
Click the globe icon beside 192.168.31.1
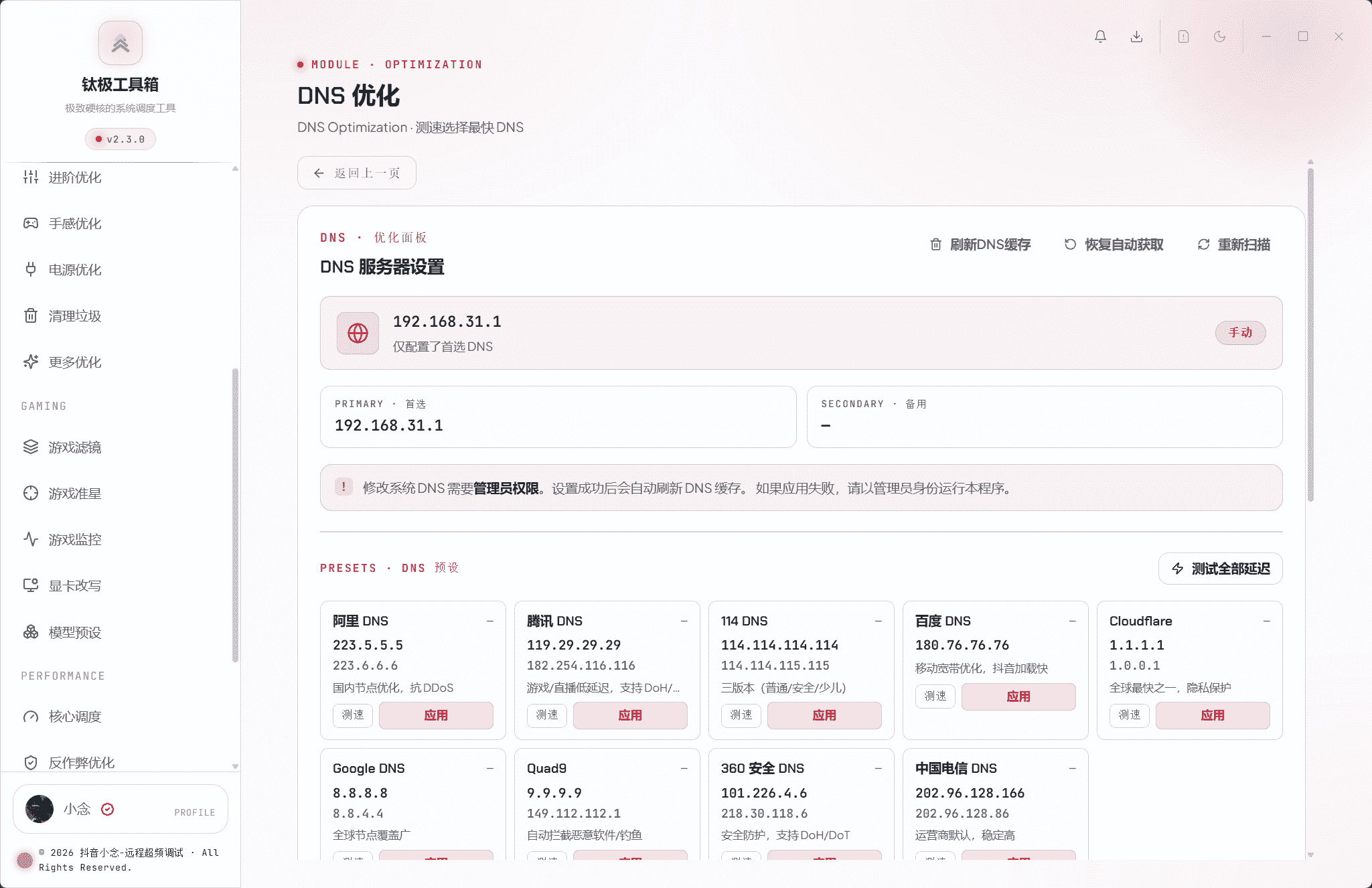pyautogui.click(x=358, y=333)
